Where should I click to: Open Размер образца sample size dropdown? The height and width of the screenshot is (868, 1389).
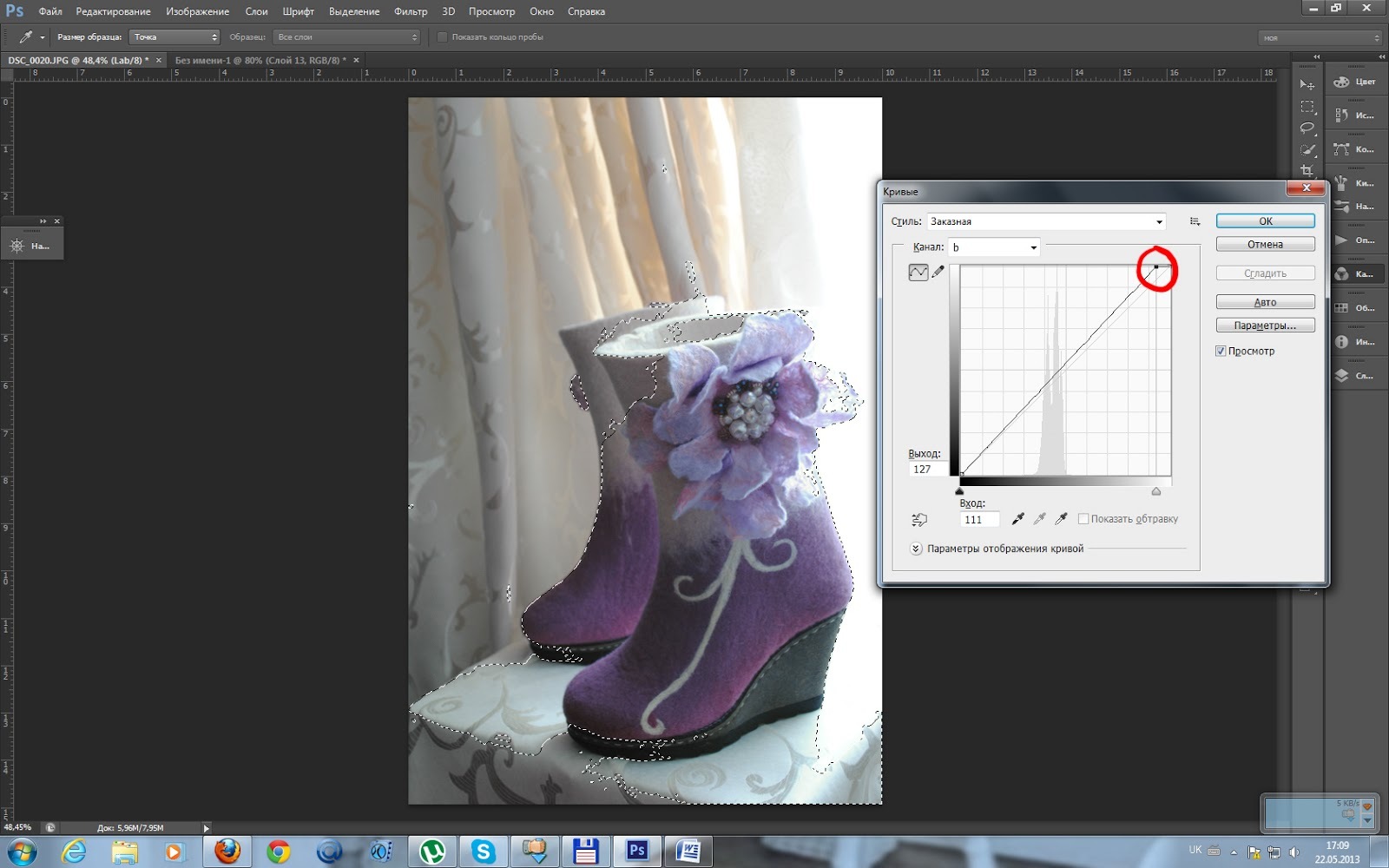[174, 36]
